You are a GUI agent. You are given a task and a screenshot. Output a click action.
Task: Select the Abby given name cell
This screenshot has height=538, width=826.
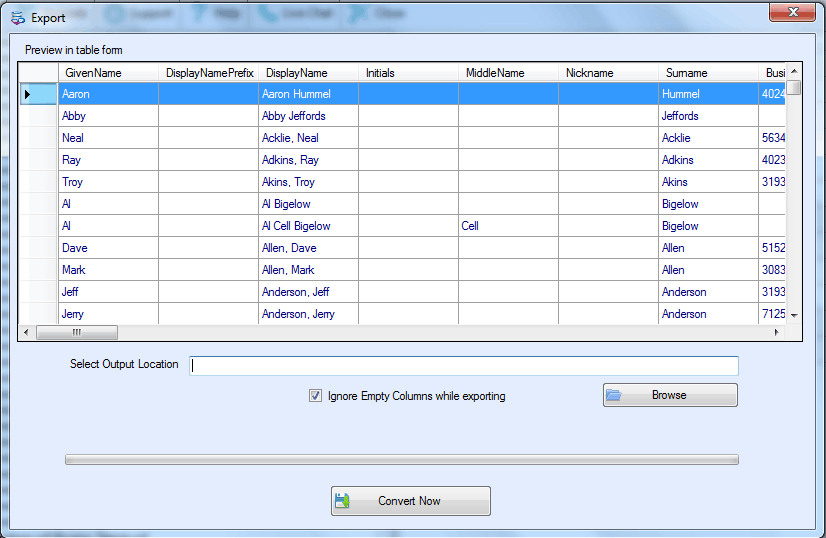109,116
